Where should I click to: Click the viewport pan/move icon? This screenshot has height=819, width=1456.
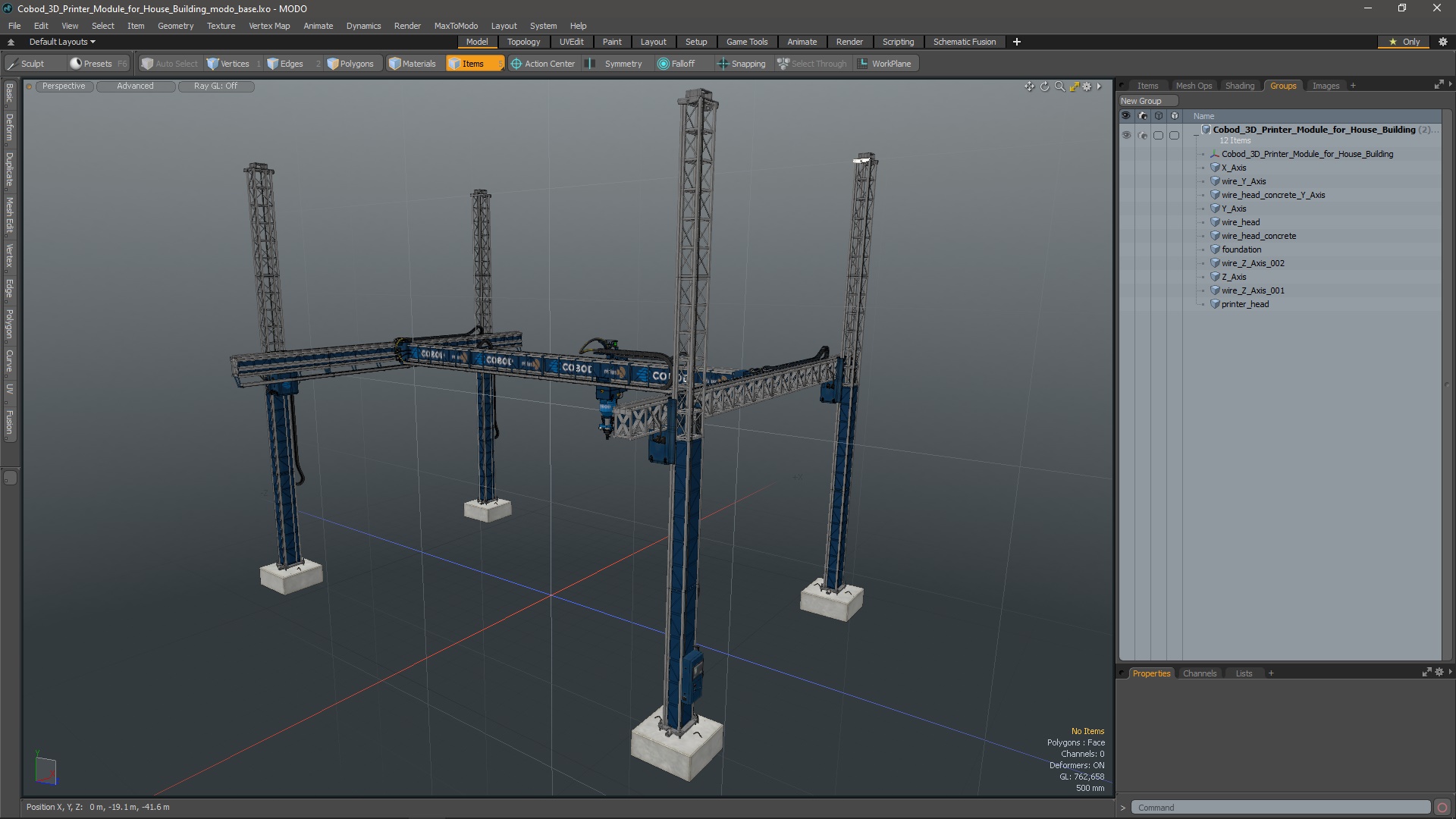click(x=1029, y=86)
